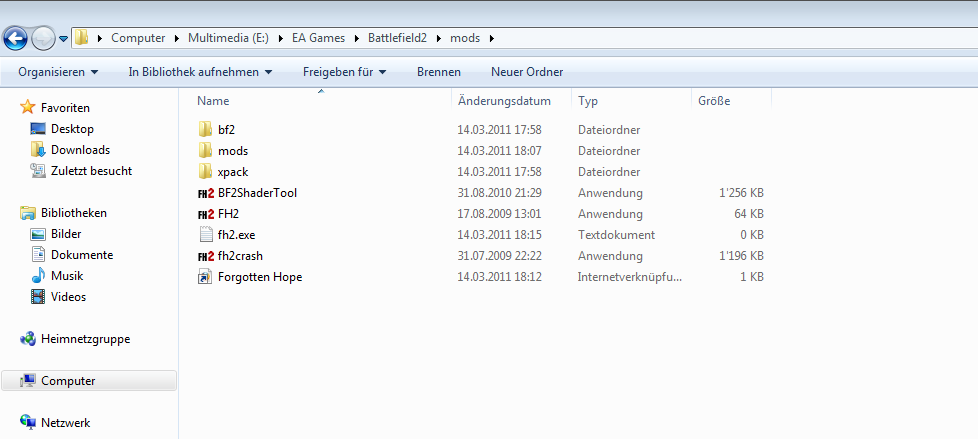Click the Internetverknüpfu... type cell
Screen dimensions: 978x439
click(630, 277)
